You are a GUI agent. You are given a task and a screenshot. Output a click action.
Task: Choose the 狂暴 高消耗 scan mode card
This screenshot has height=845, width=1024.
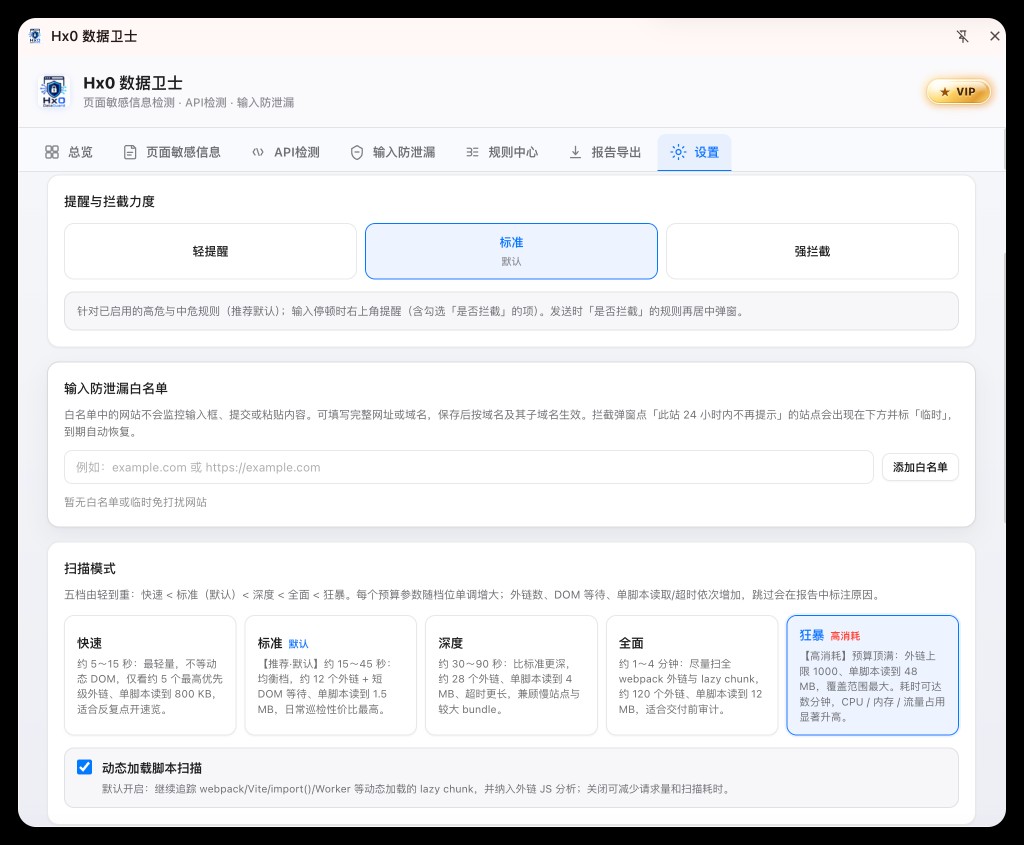872,675
